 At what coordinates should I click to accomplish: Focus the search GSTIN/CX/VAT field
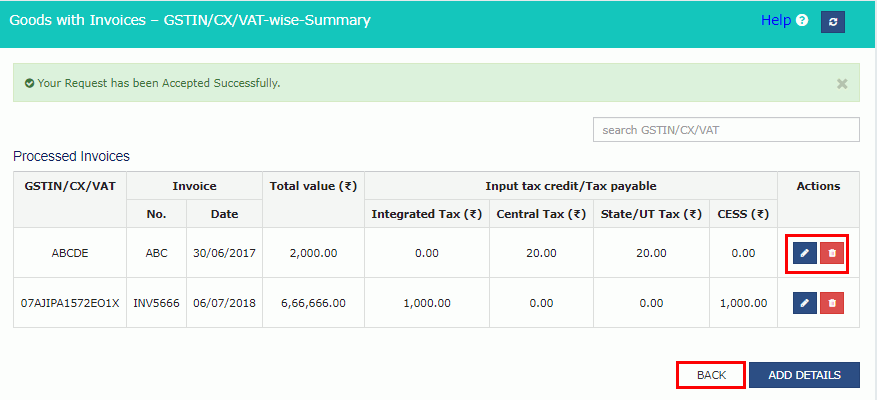(726, 130)
